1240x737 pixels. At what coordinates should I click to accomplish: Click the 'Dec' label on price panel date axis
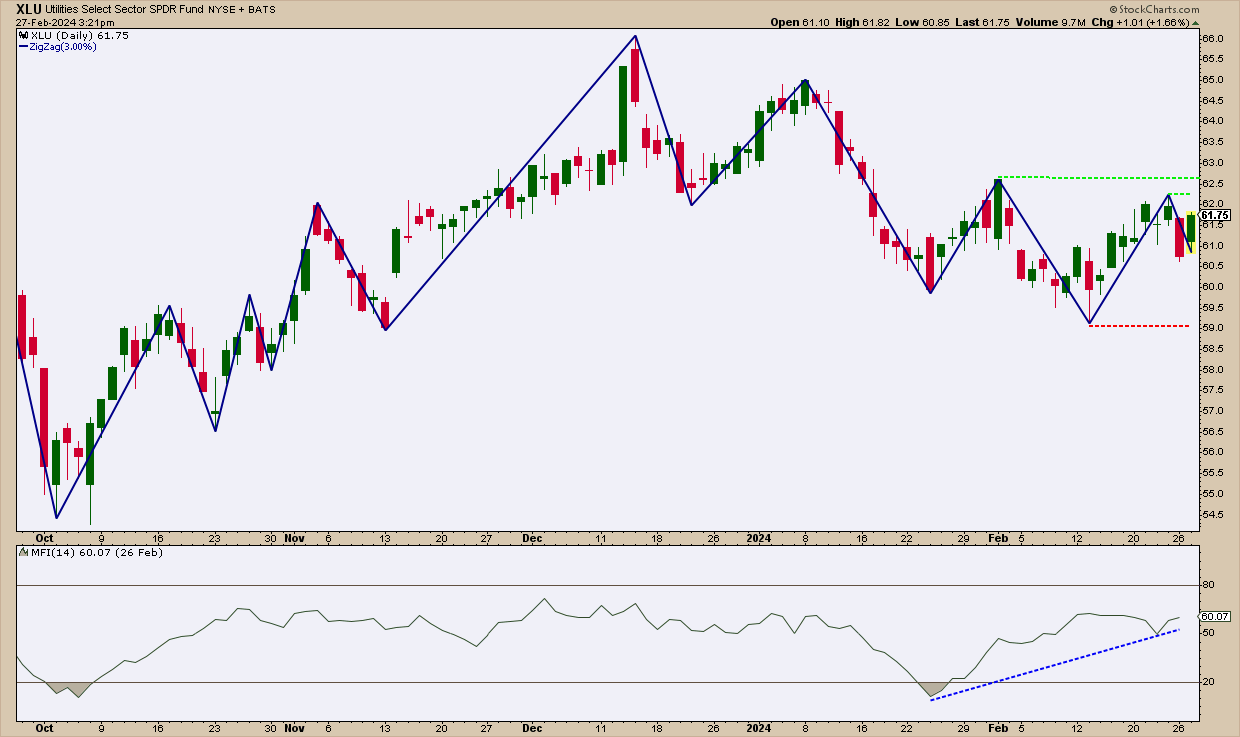[532, 537]
